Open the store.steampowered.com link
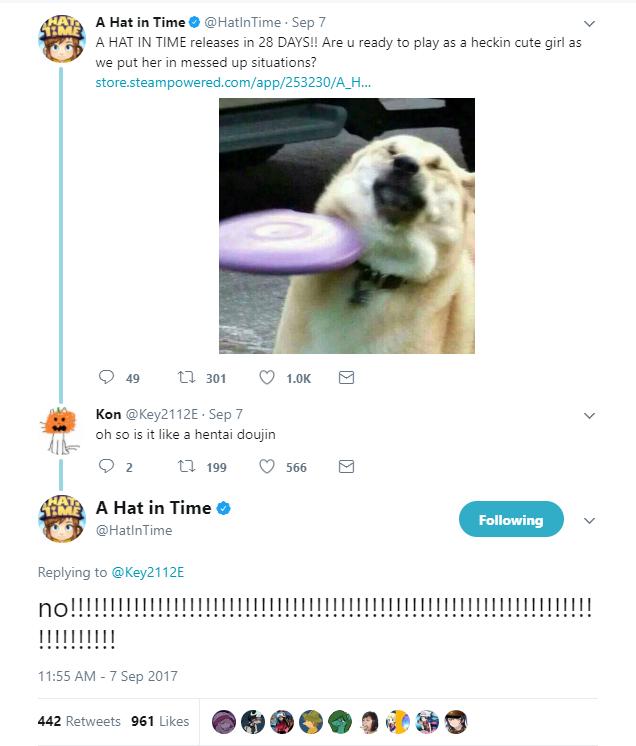 pos(233,81)
